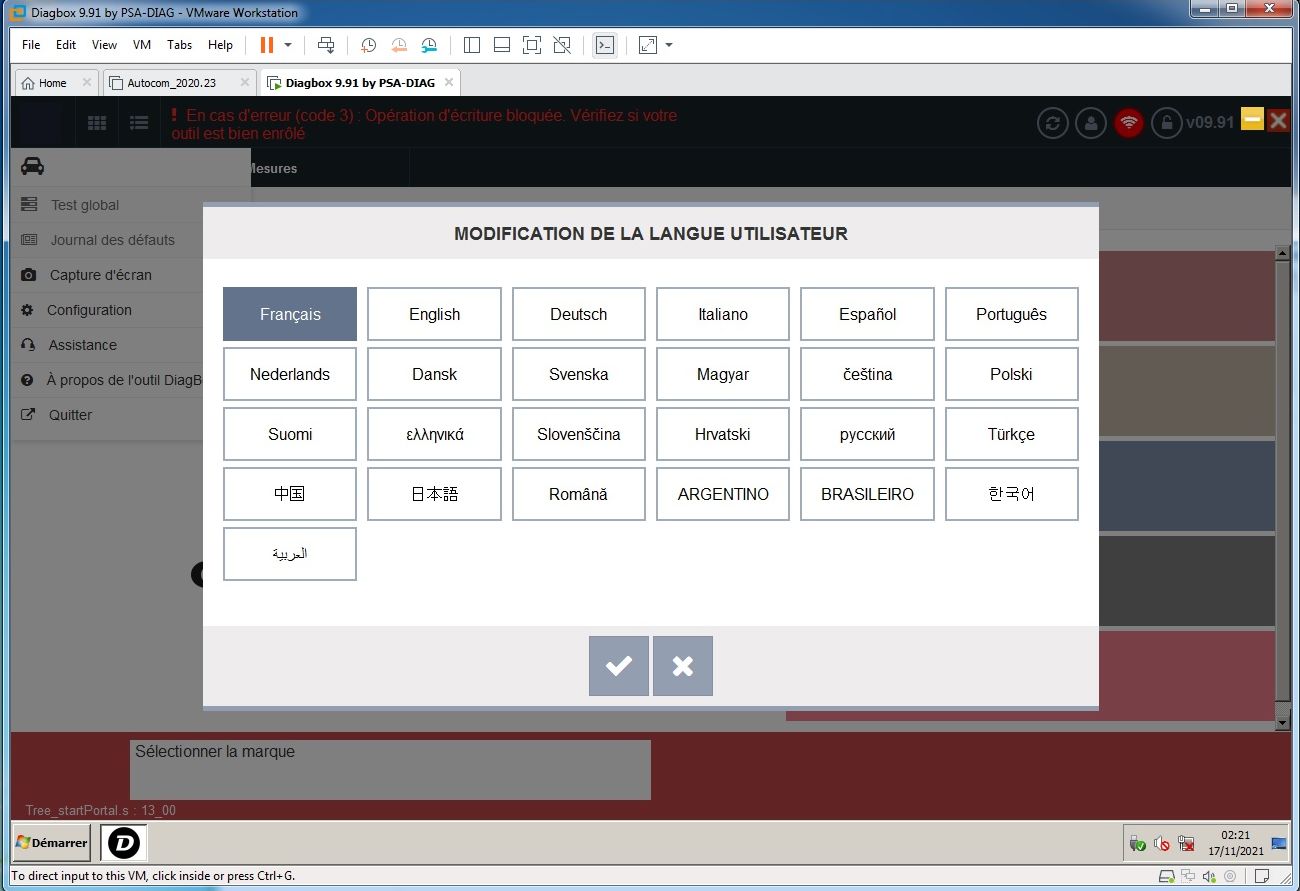Click the padlock icon next to v09.91
Viewport: 1300px width, 891px height.
1166,123
